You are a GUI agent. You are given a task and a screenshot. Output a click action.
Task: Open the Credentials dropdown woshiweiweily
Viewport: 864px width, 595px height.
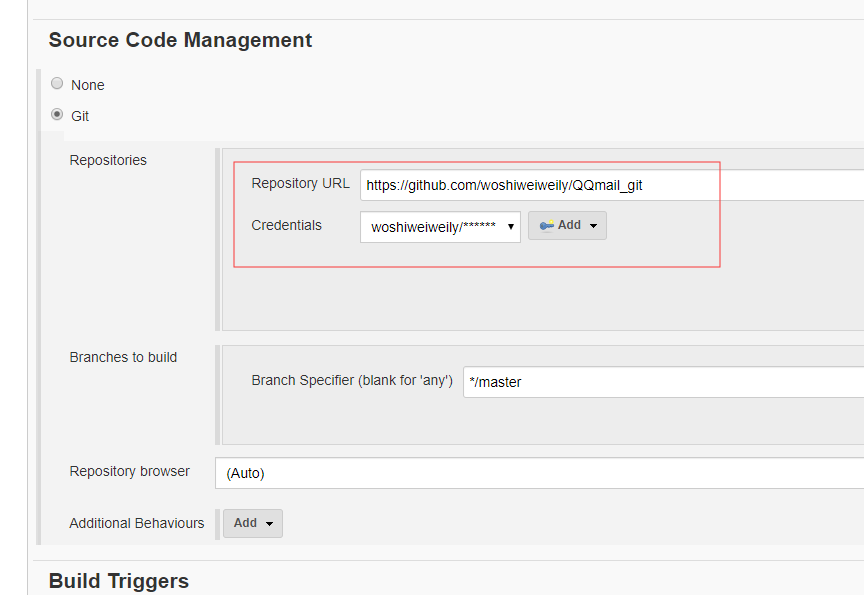[440, 227]
